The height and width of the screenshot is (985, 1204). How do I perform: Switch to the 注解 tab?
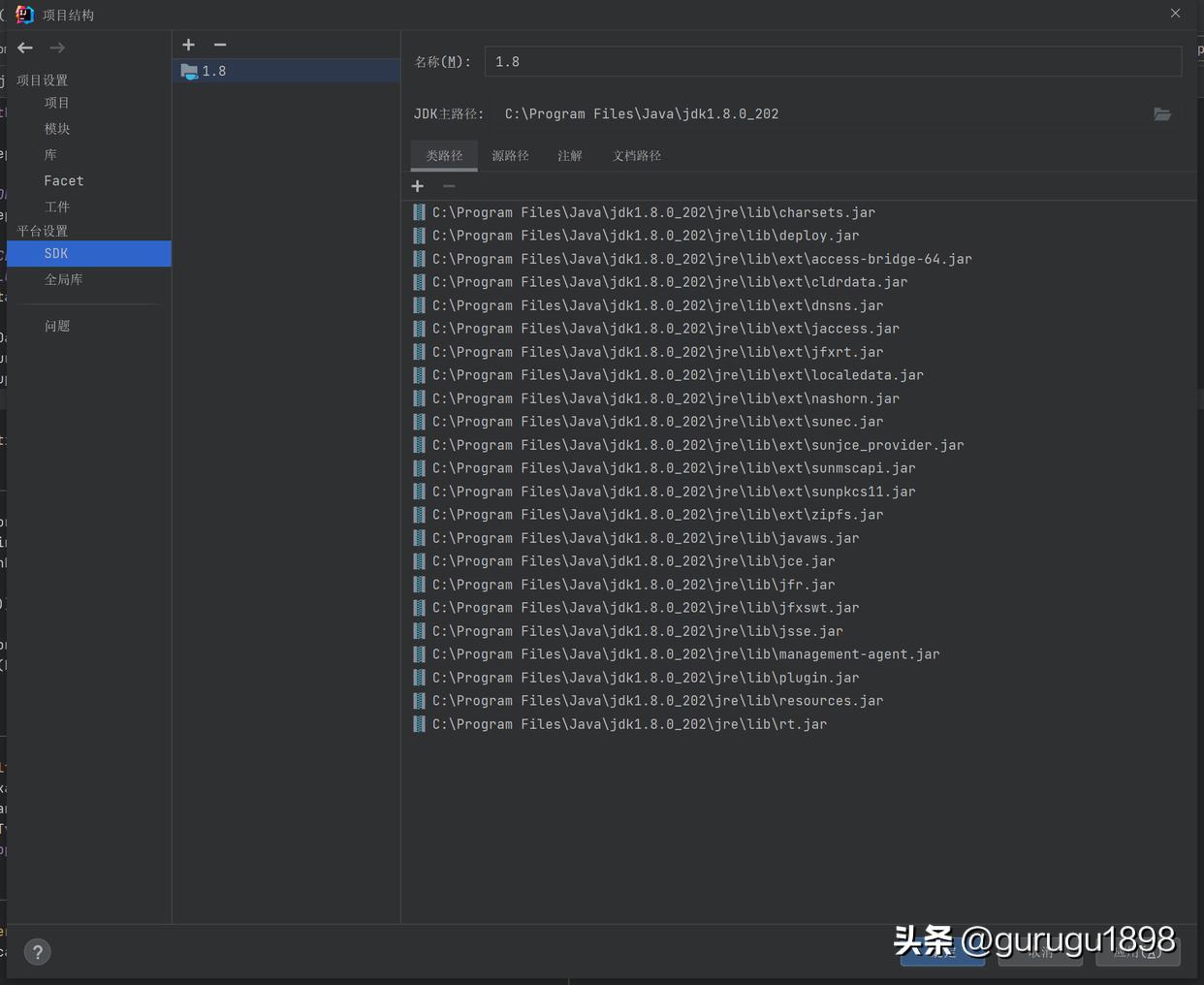pos(570,155)
